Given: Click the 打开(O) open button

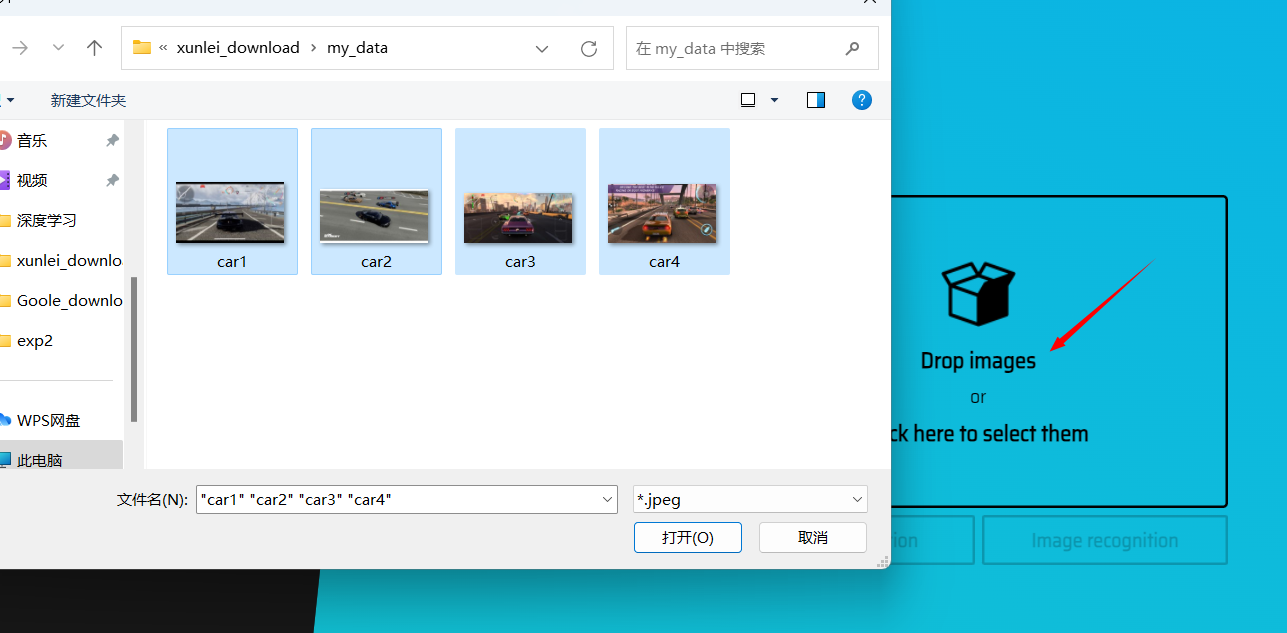Looking at the screenshot, I should coord(688,537).
